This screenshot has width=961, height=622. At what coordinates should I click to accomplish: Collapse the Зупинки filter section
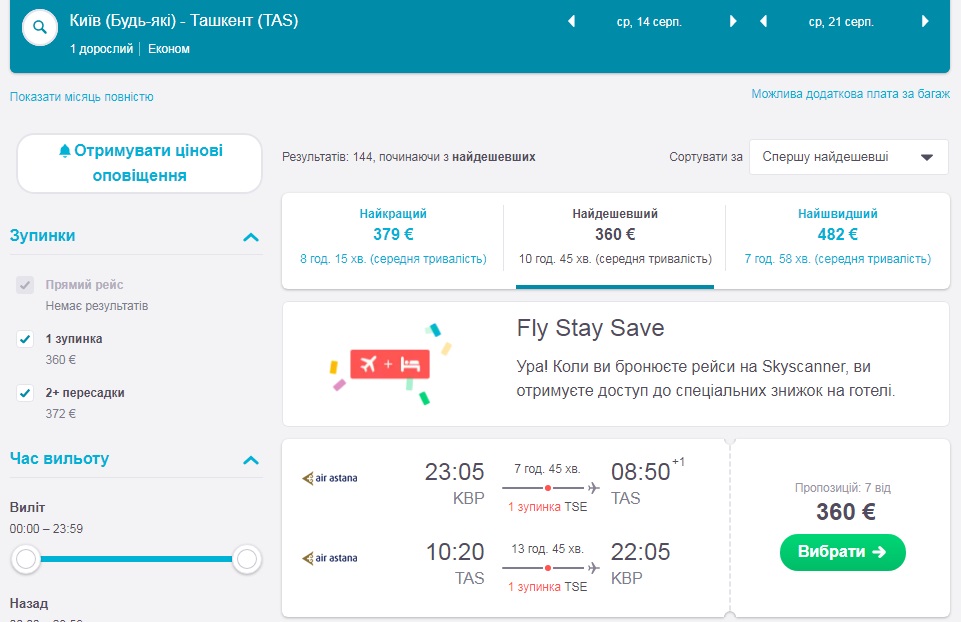coord(251,237)
